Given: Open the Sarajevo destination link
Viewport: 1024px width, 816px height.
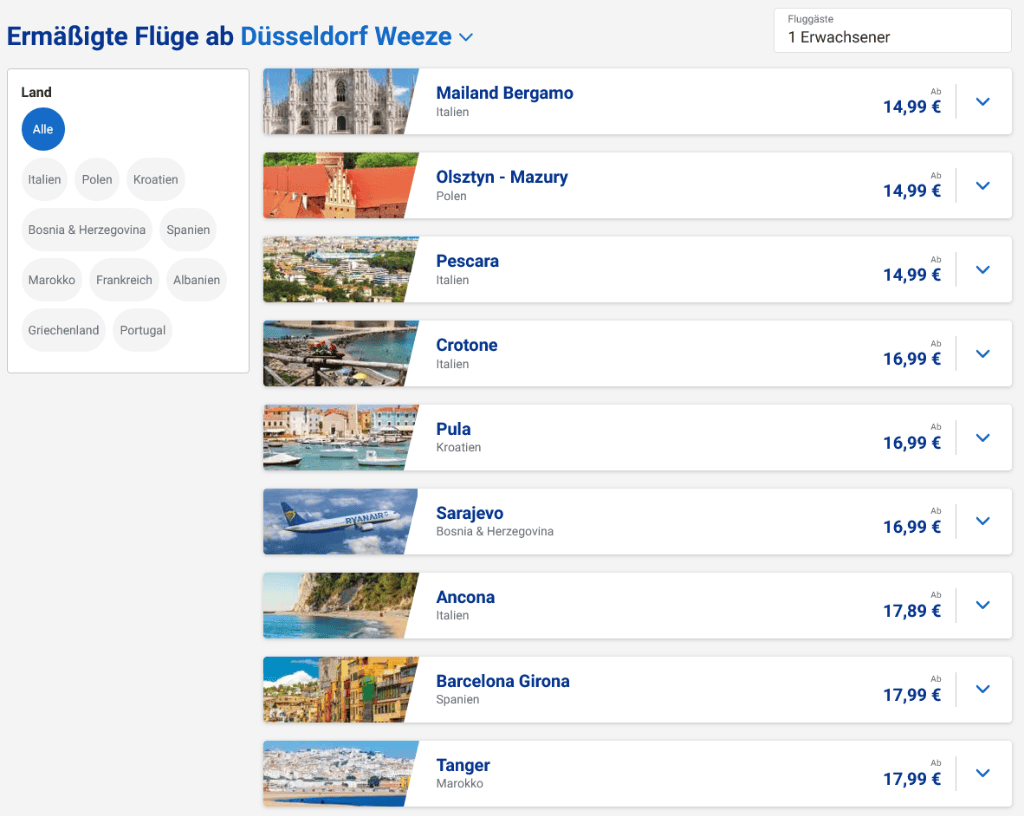Looking at the screenshot, I should (470, 513).
